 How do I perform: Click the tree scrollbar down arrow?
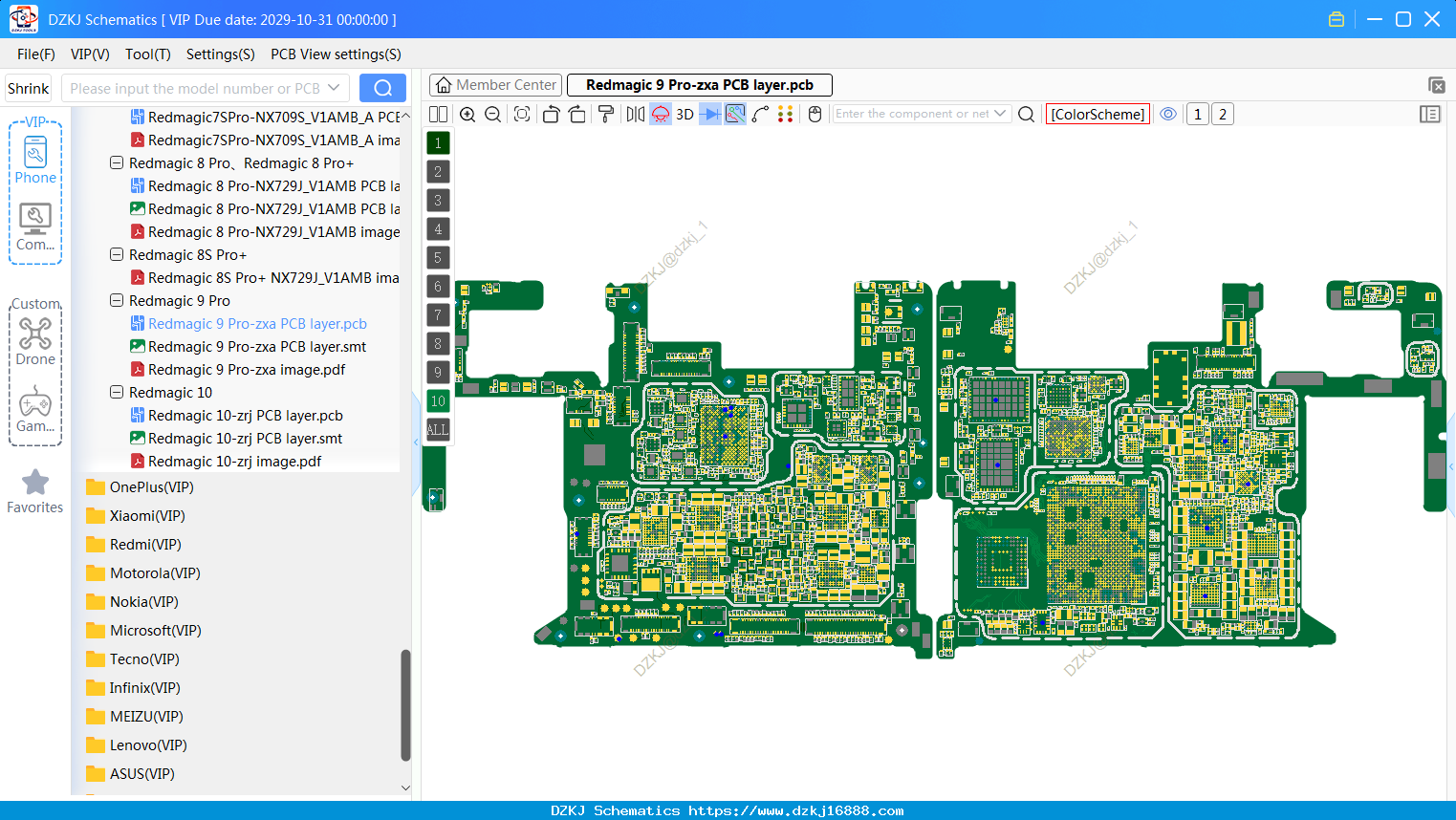[405, 788]
